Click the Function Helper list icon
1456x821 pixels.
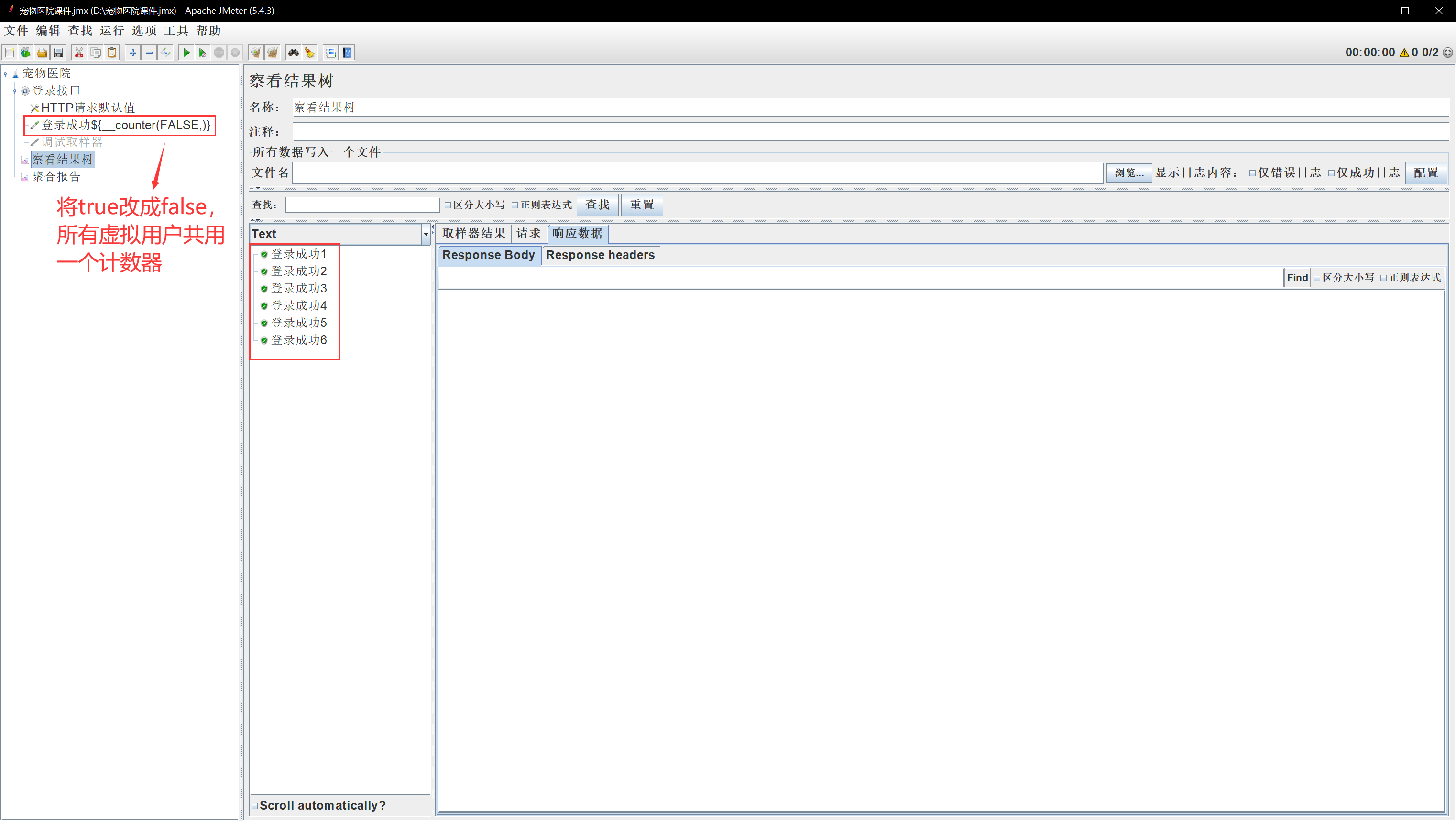pyautogui.click(x=331, y=53)
